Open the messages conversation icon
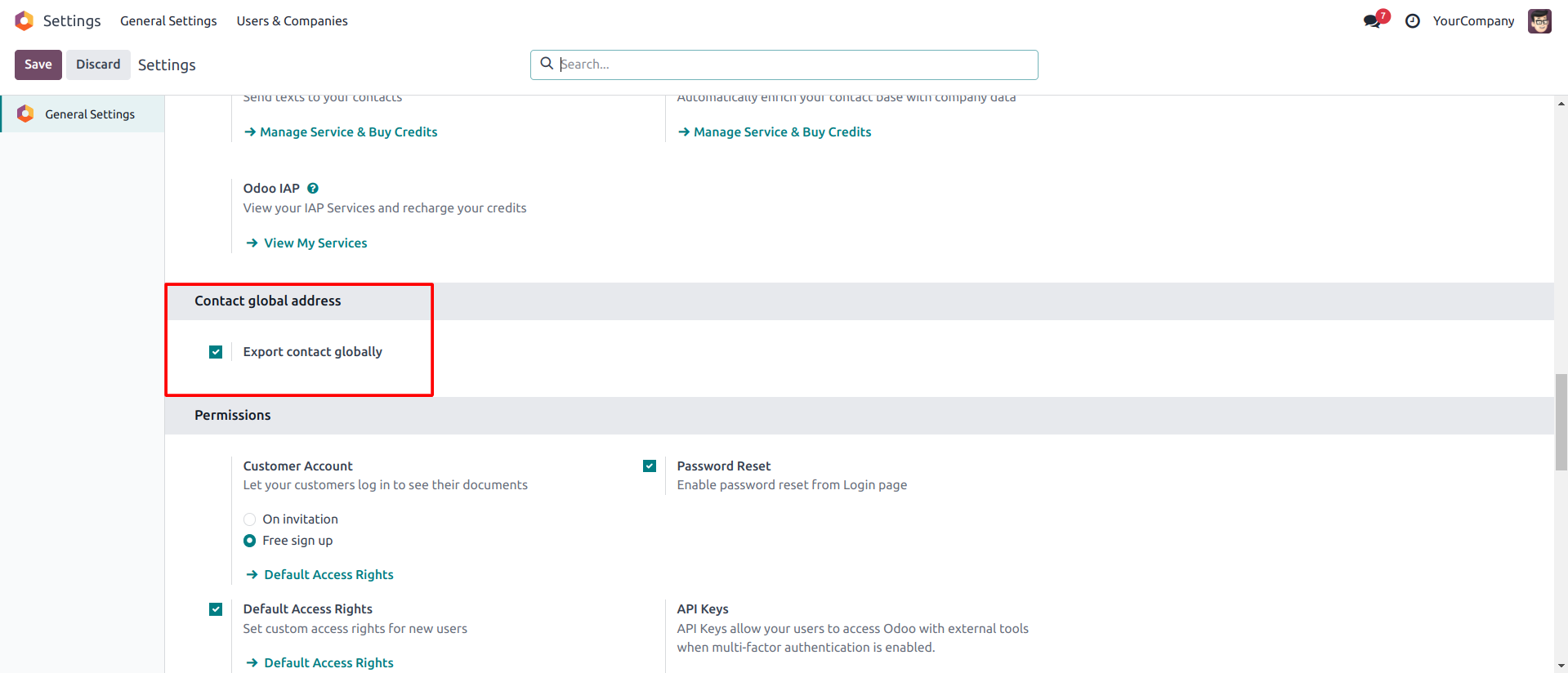The image size is (1568, 673). pos(1373,21)
